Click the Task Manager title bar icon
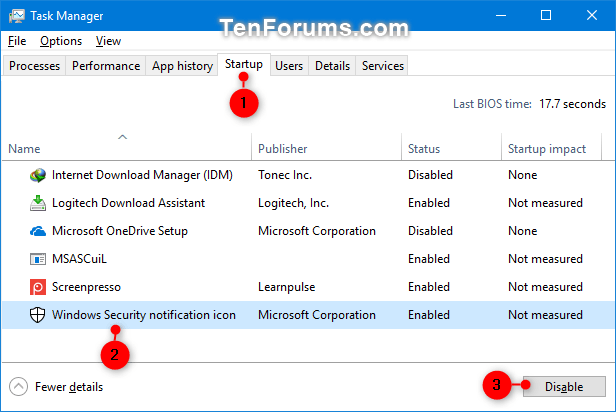The height and width of the screenshot is (412, 616). pos(17,16)
